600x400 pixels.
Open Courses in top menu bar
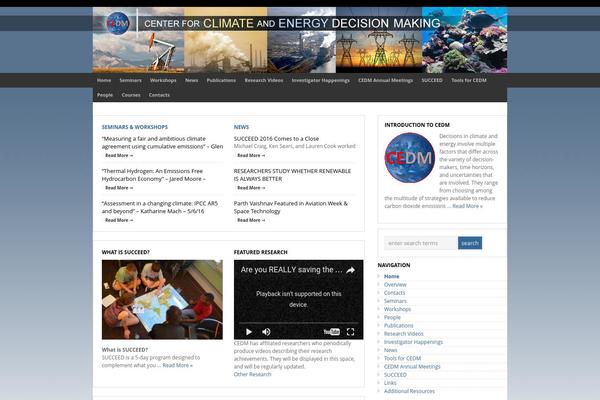tap(131, 95)
